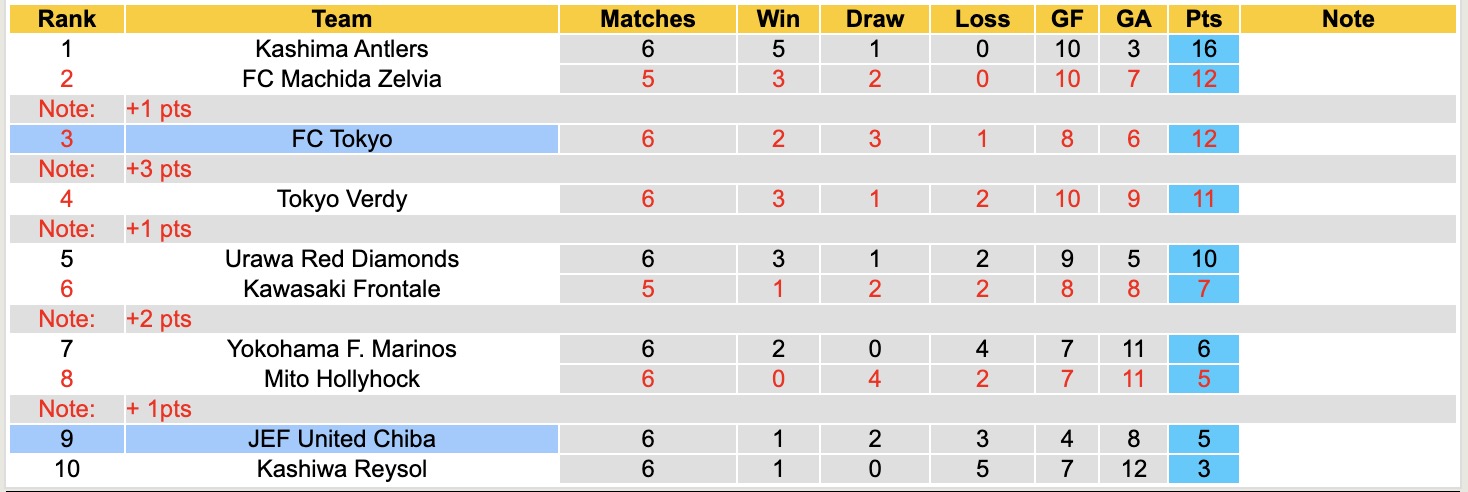
Task: Click the Win column header
Action: click(778, 19)
